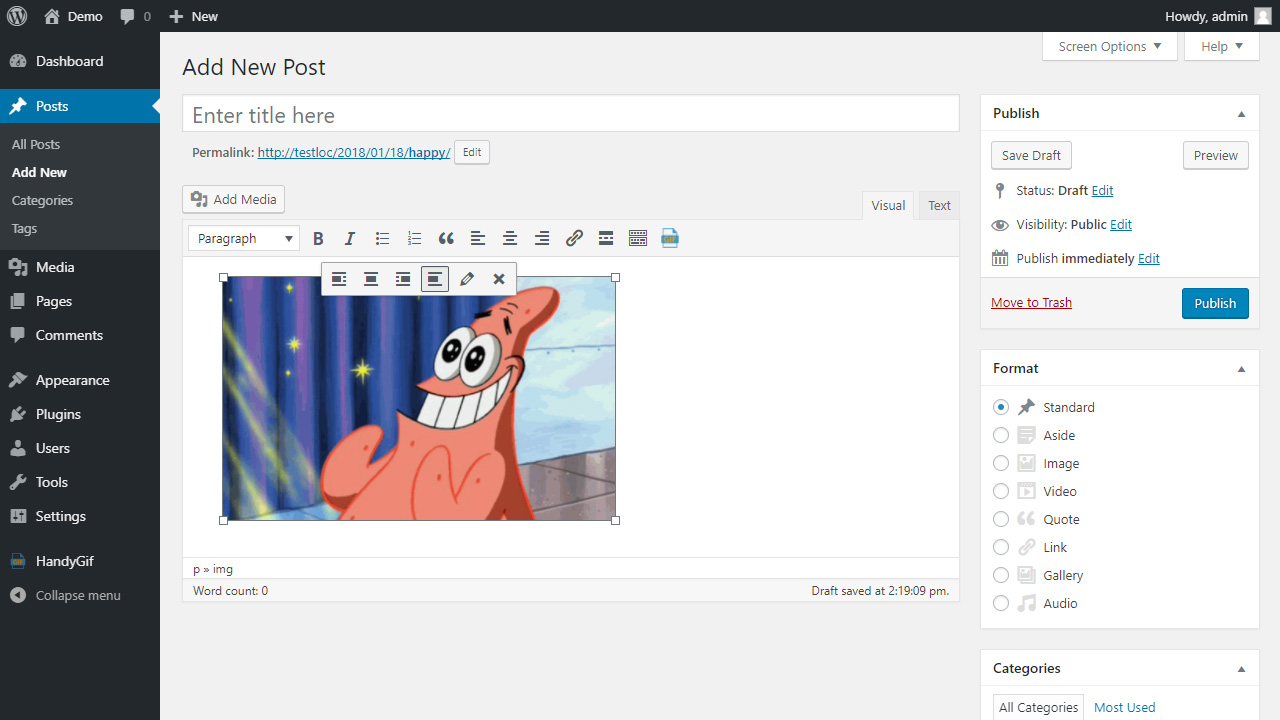Select the Link post format

1001,547
